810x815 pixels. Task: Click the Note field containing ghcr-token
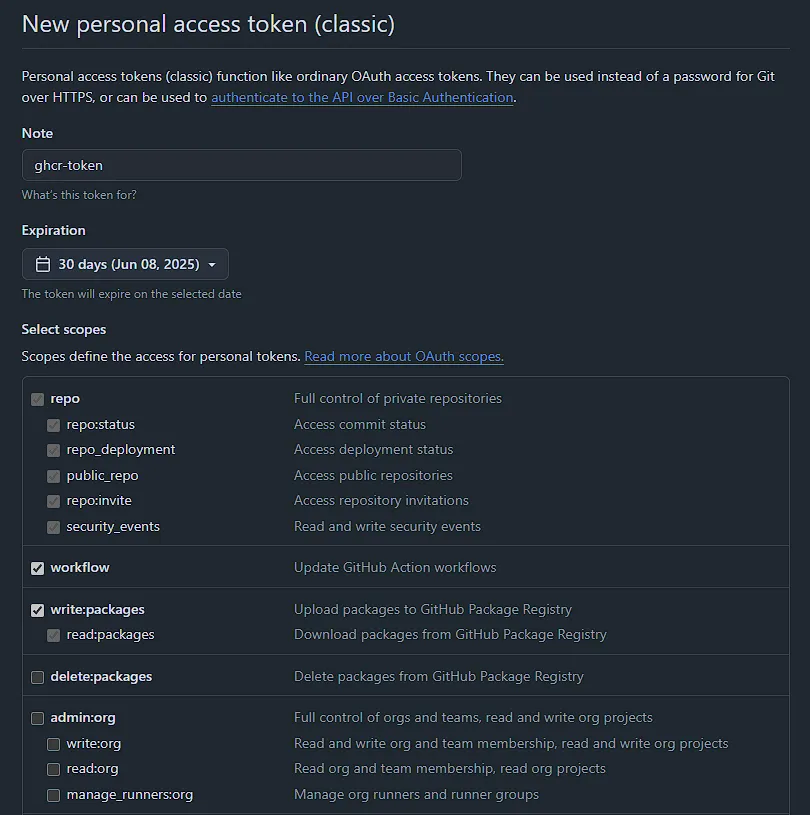(x=241, y=165)
